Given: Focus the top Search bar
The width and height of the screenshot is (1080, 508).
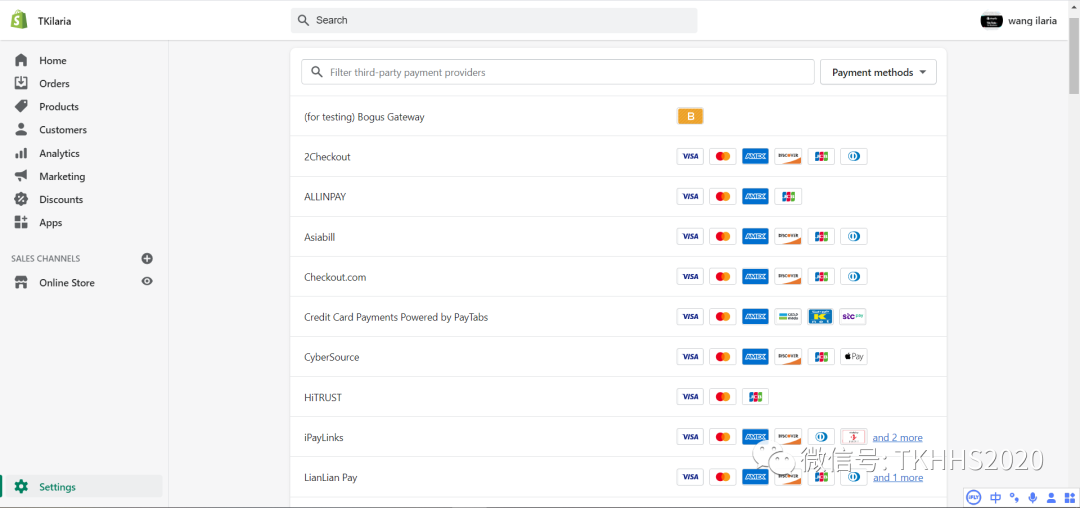Looking at the screenshot, I should tap(494, 20).
